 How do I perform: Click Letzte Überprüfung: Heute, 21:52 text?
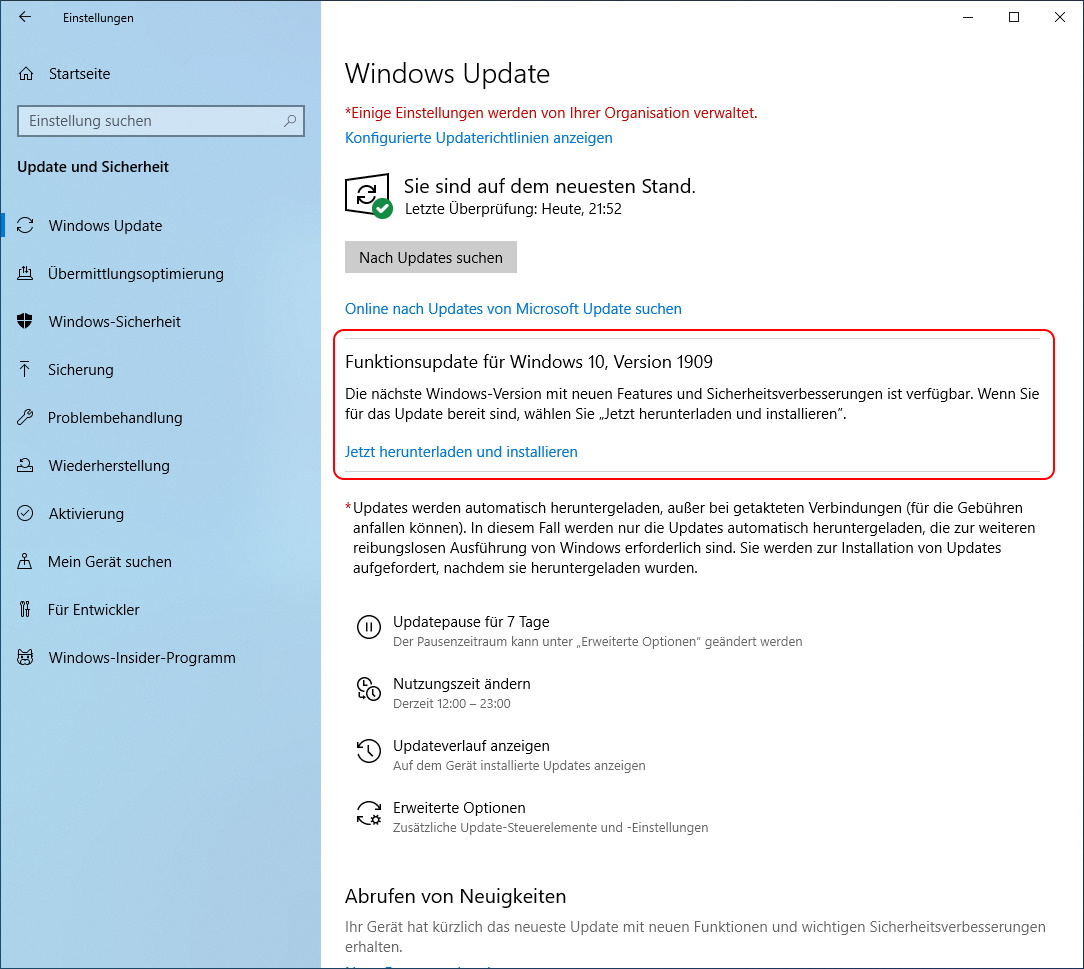[513, 209]
